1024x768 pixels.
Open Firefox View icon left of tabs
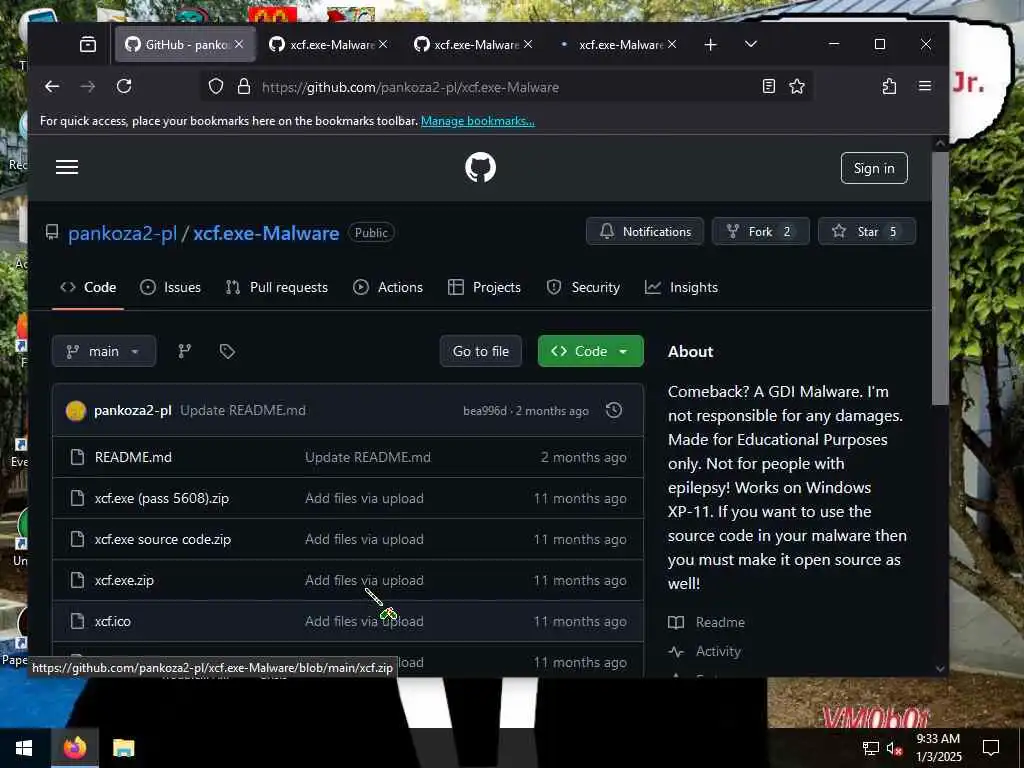[88, 44]
